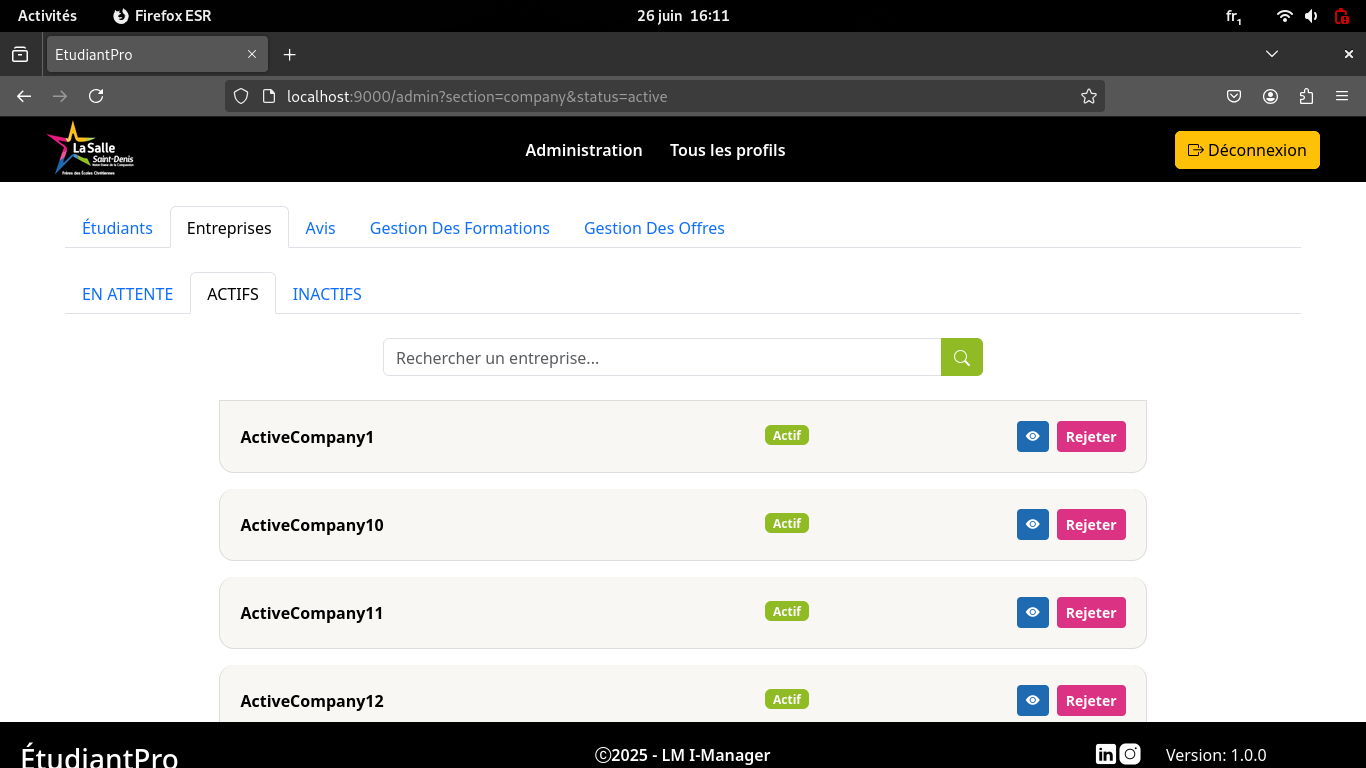This screenshot has width=1366, height=768.
Task: Bookmark this page with star icon
Action: 1088,97
